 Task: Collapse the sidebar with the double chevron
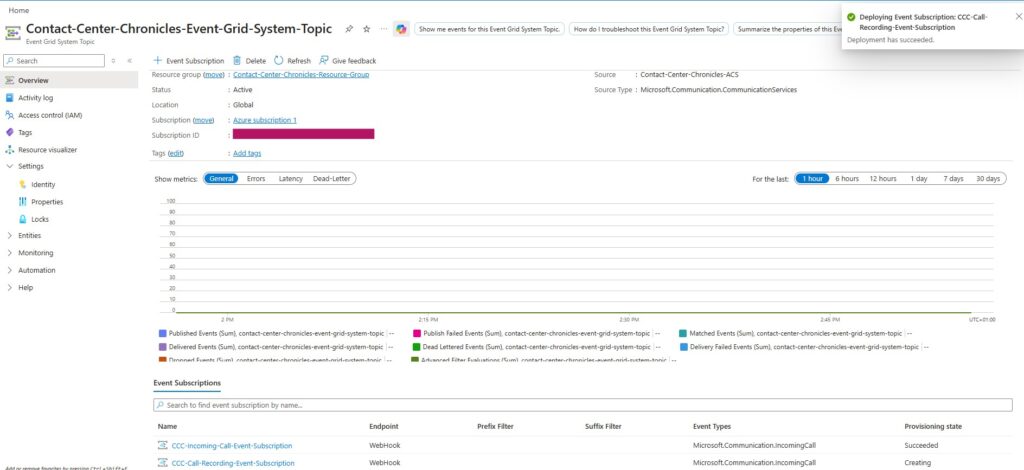coord(129,61)
